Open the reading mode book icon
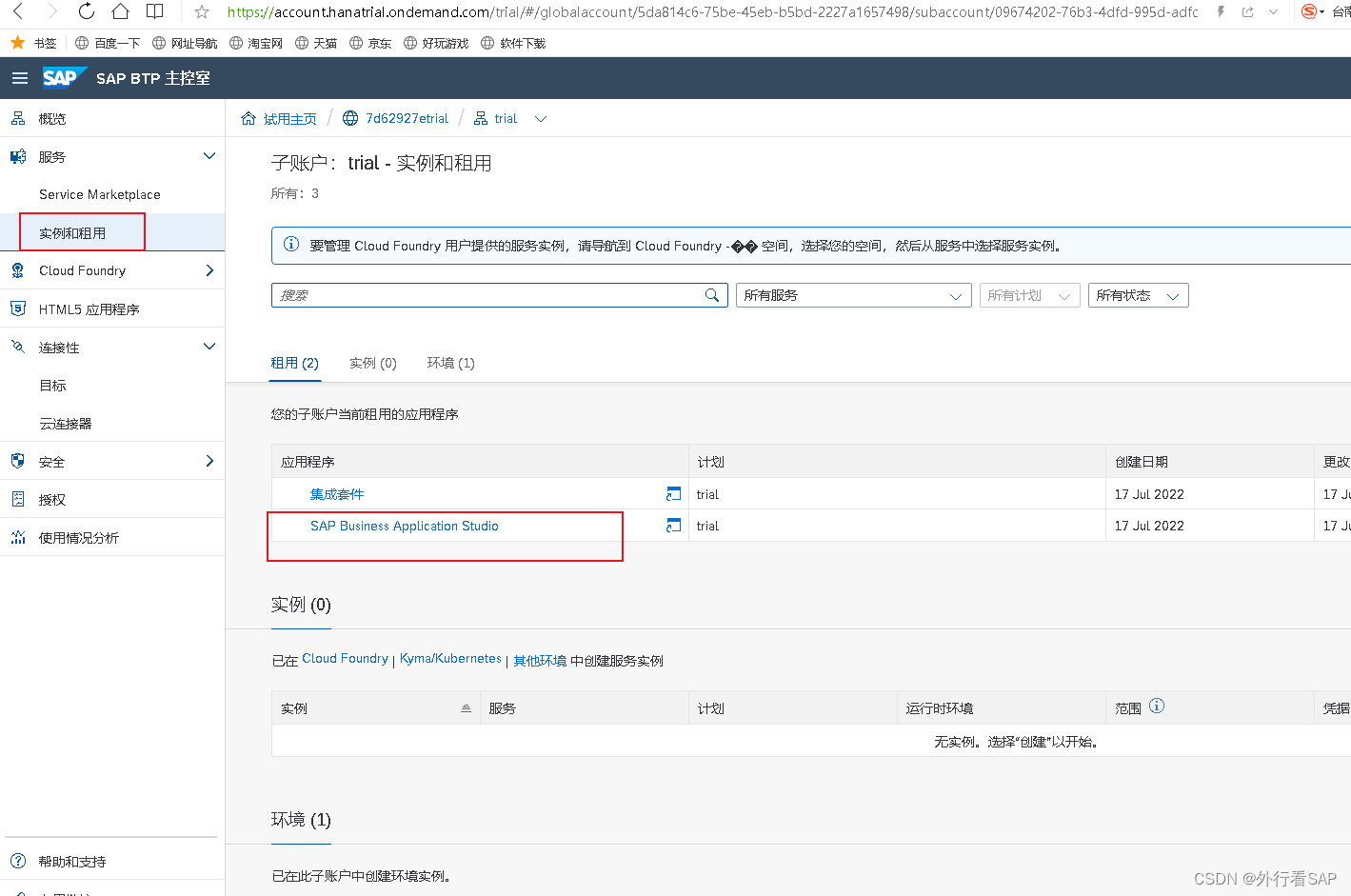The width and height of the screenshot is (1351, 896). coord(154,11)
